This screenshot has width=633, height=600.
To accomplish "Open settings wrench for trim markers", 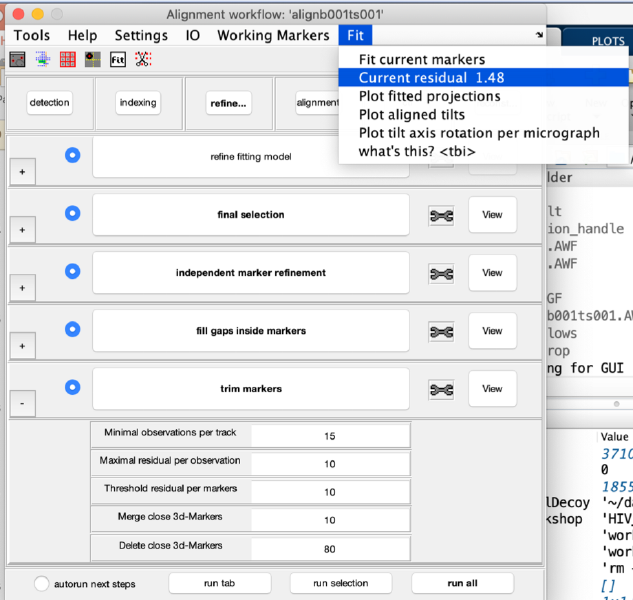I will tap(441, 390).
